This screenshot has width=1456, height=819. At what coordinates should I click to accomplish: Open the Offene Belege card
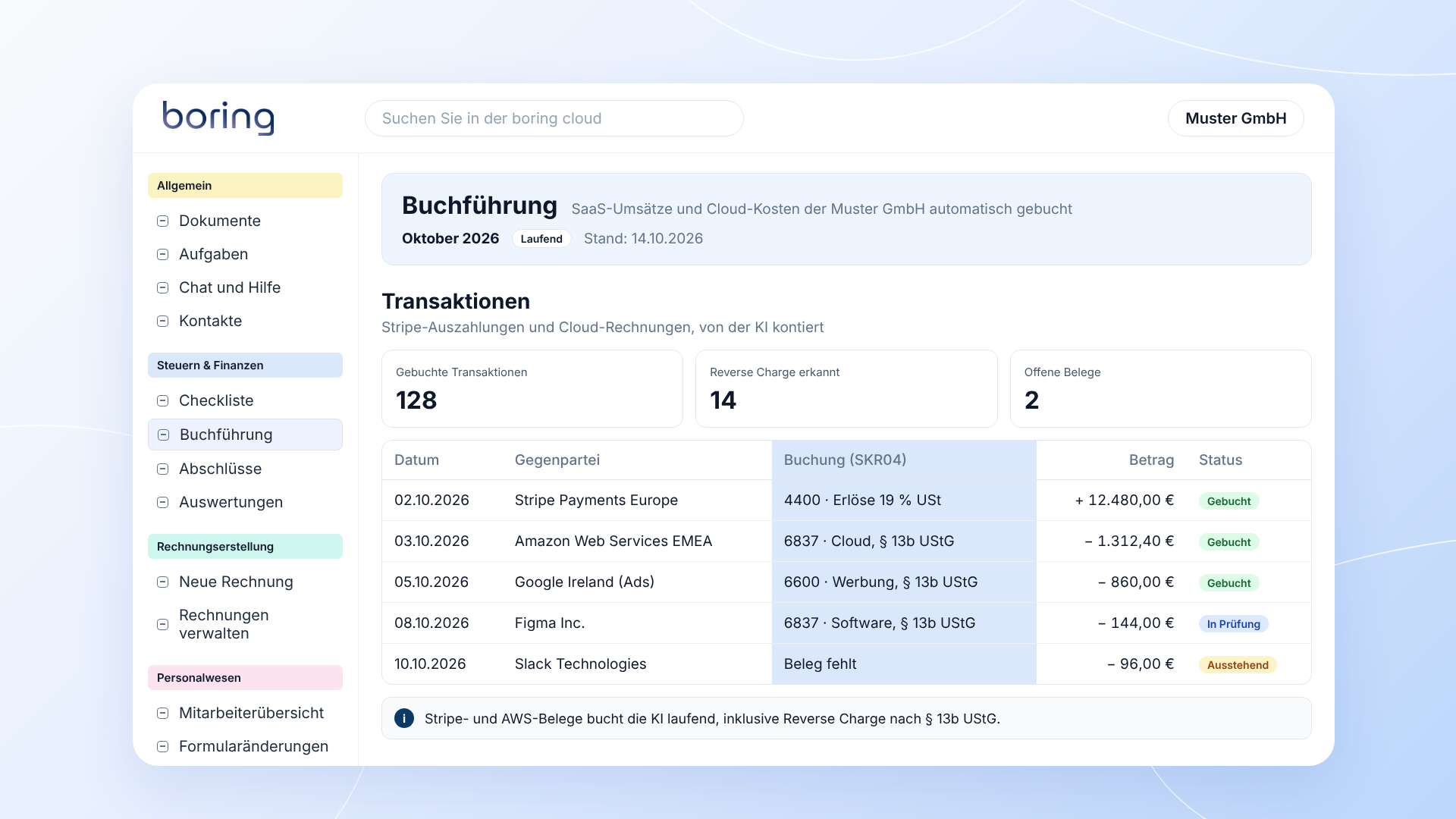coord(1160,388)
